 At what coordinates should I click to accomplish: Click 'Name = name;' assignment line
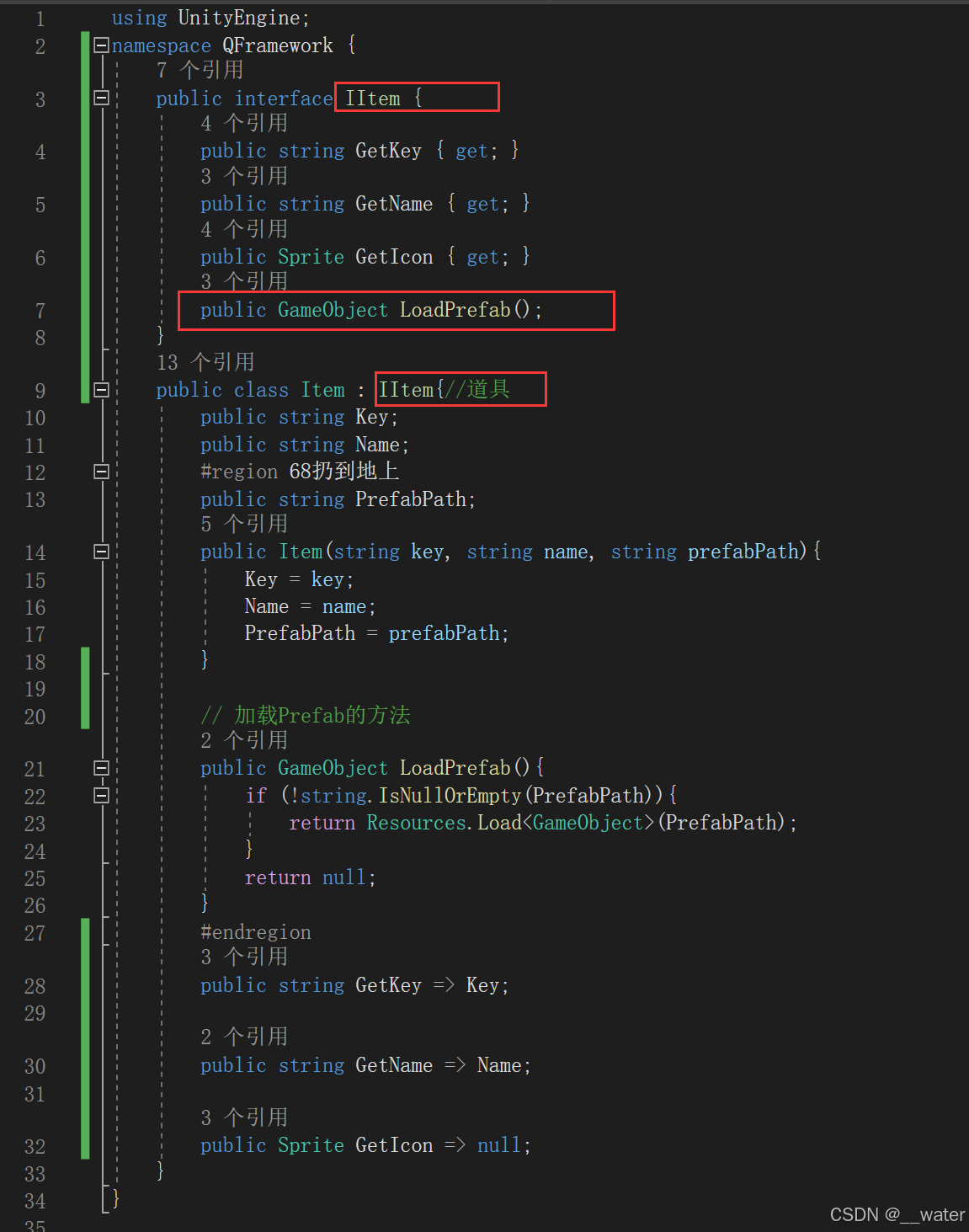pyautogui.click(x=310, y=606)
